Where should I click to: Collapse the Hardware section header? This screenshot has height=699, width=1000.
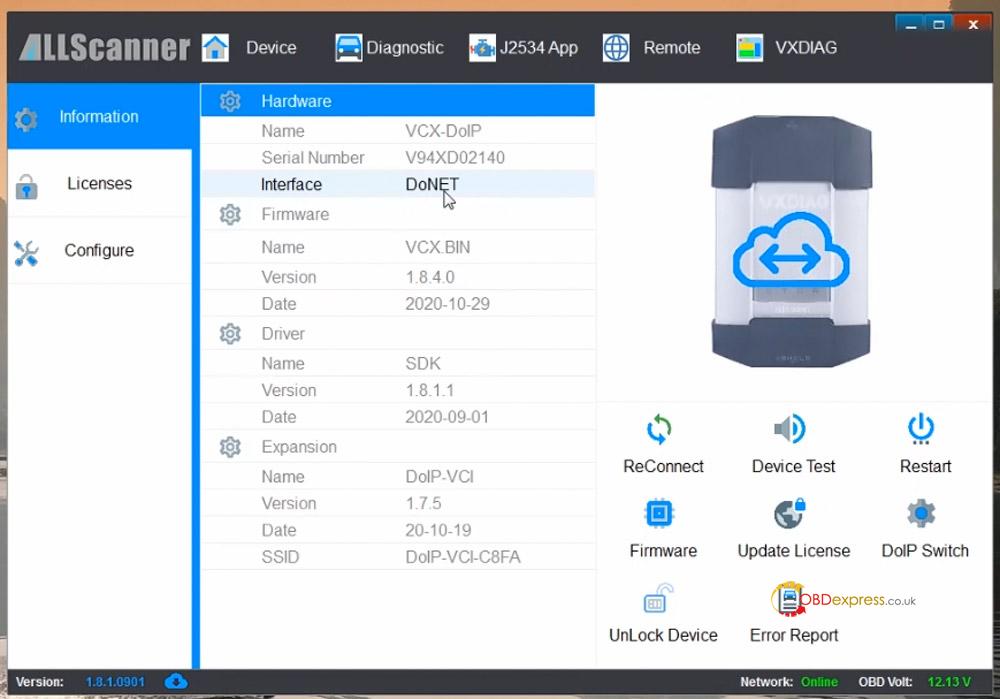[296, 101]
